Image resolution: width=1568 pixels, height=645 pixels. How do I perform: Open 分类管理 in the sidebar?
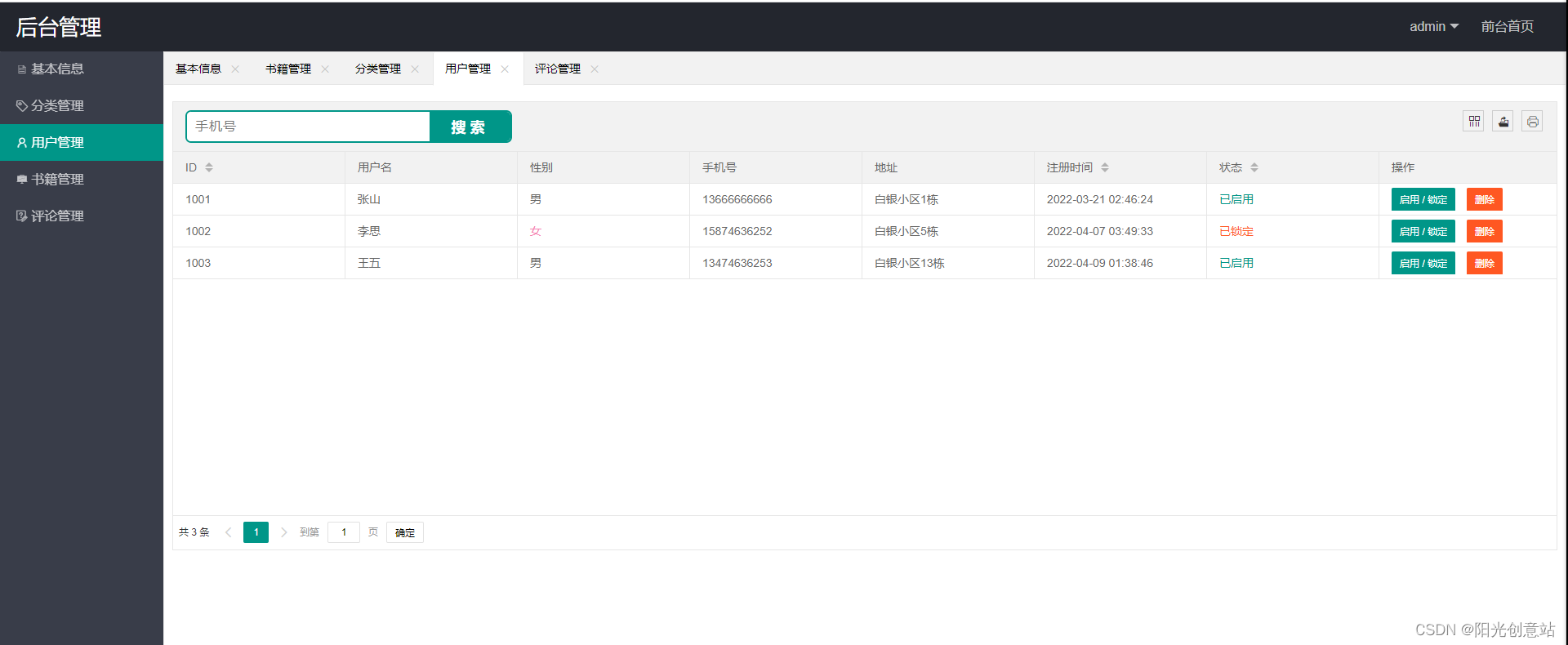[82, 106]
